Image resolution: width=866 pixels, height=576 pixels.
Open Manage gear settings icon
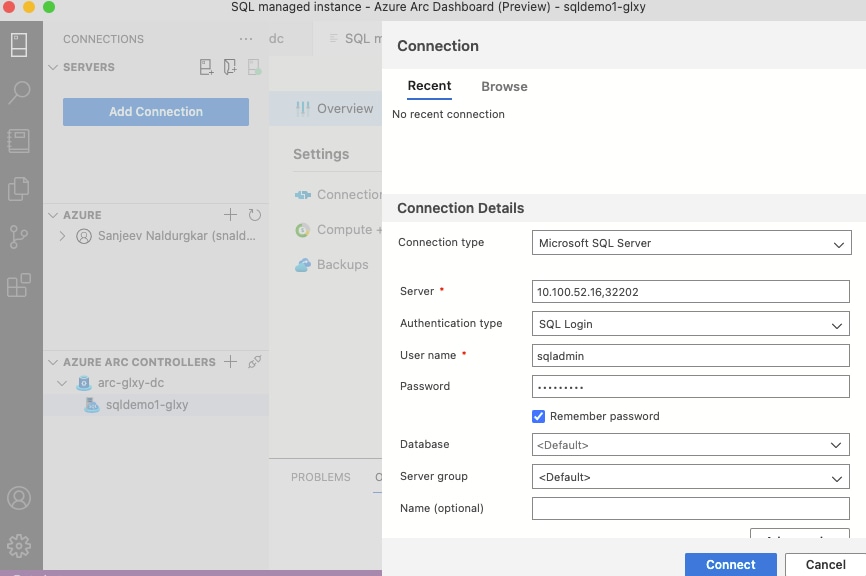coord(19,546)
